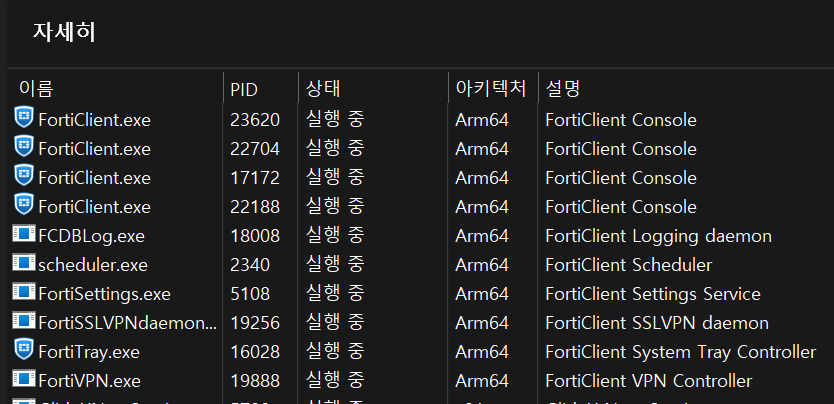Viewport: 834px width, 404px height.
Task: Click the FortiClient Logging daemon description
Action: (x=658, y=236)
